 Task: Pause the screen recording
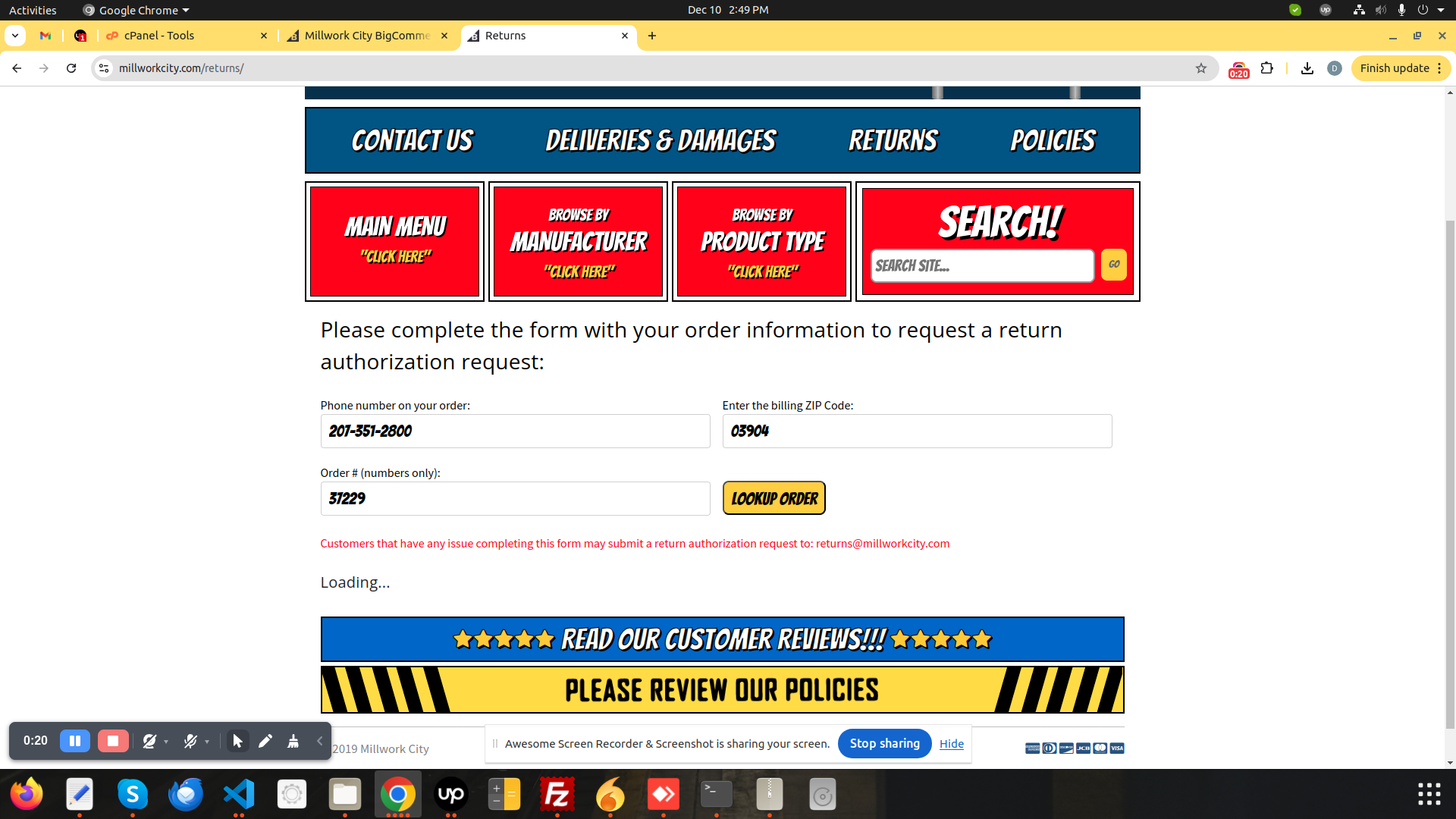75,741
